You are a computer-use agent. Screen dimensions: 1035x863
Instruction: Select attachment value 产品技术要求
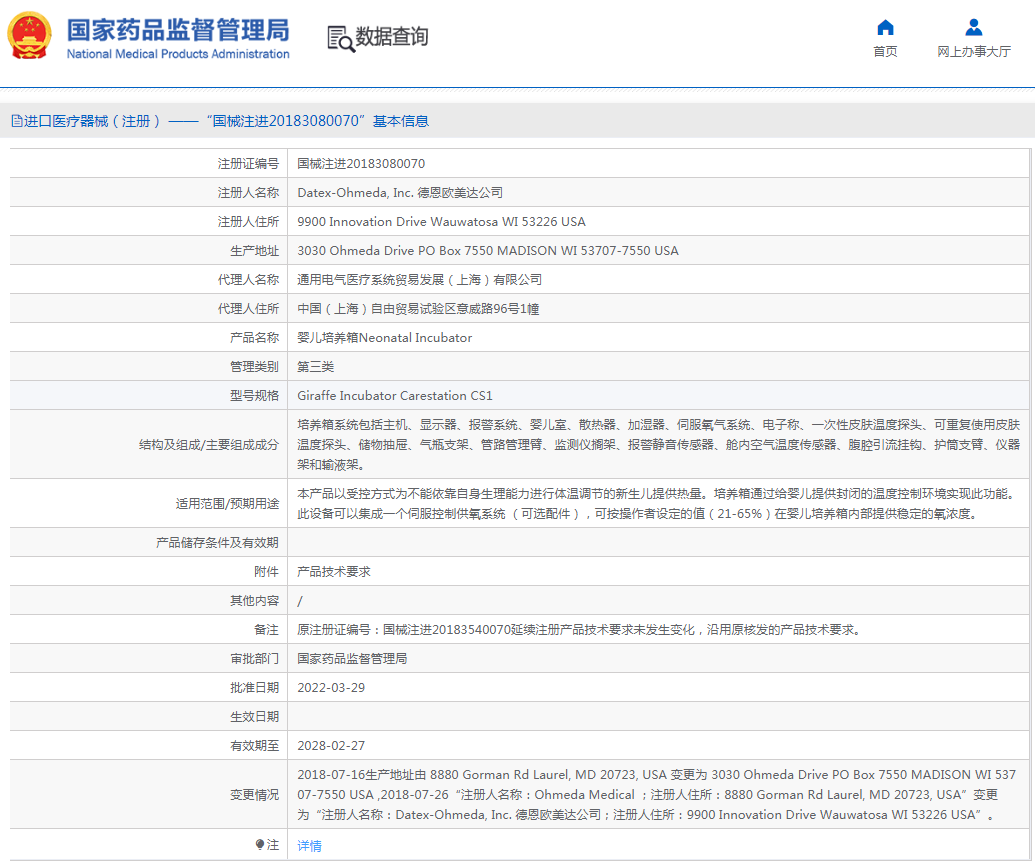pyautogui.click(x=334, y=572)
